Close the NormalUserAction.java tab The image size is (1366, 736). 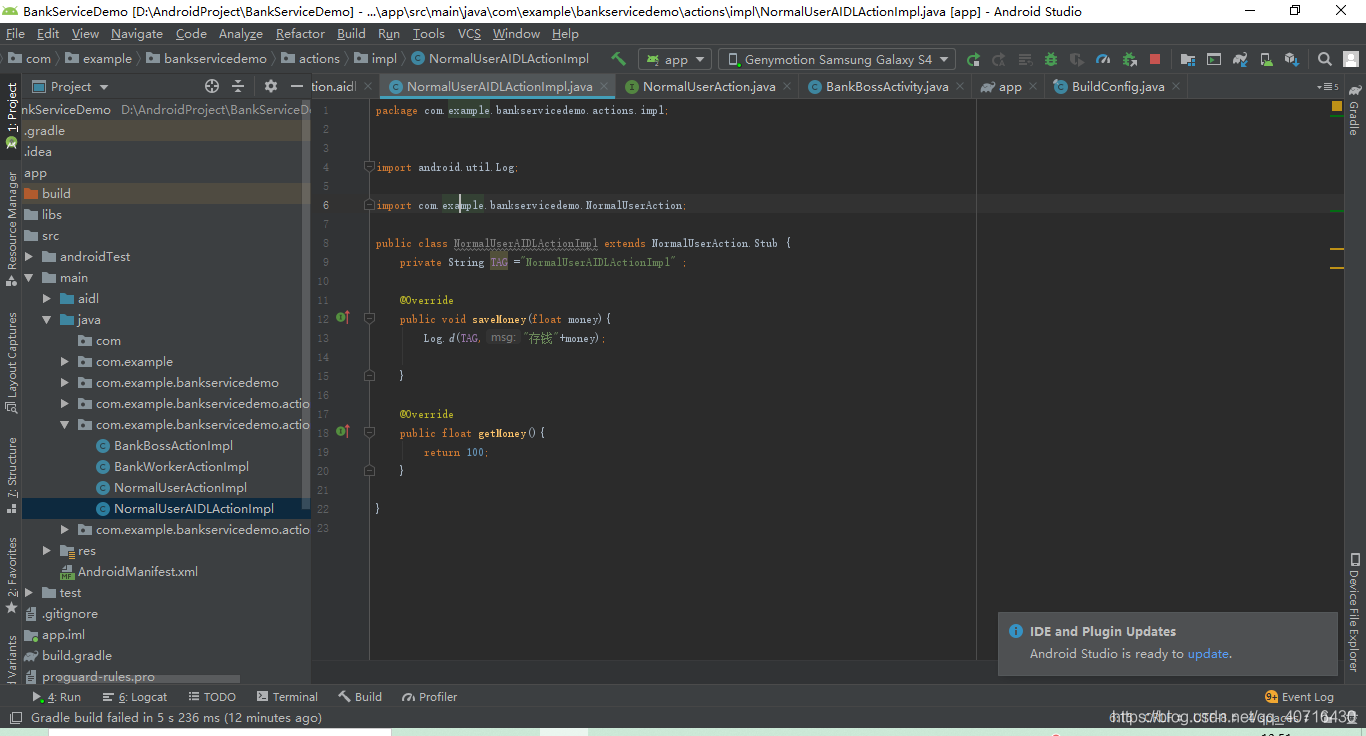(786, 87)
